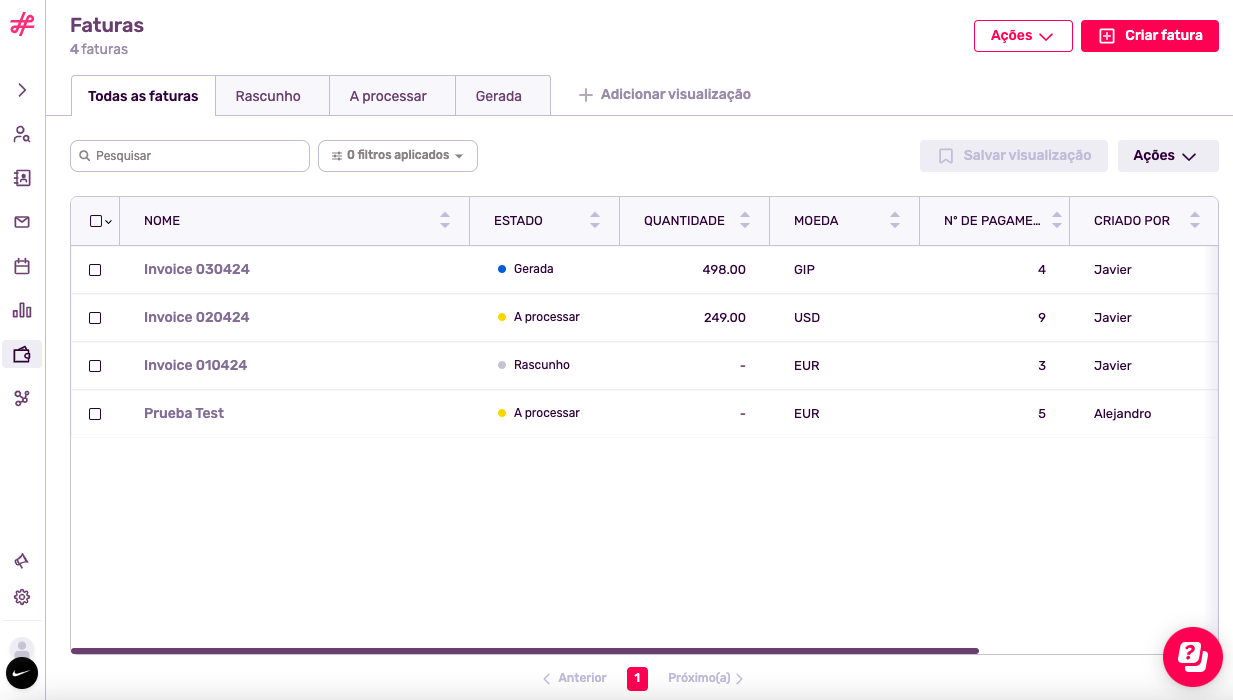Open the wallet billing sidebar icon

pyautogui.click(x=22, y=354)
